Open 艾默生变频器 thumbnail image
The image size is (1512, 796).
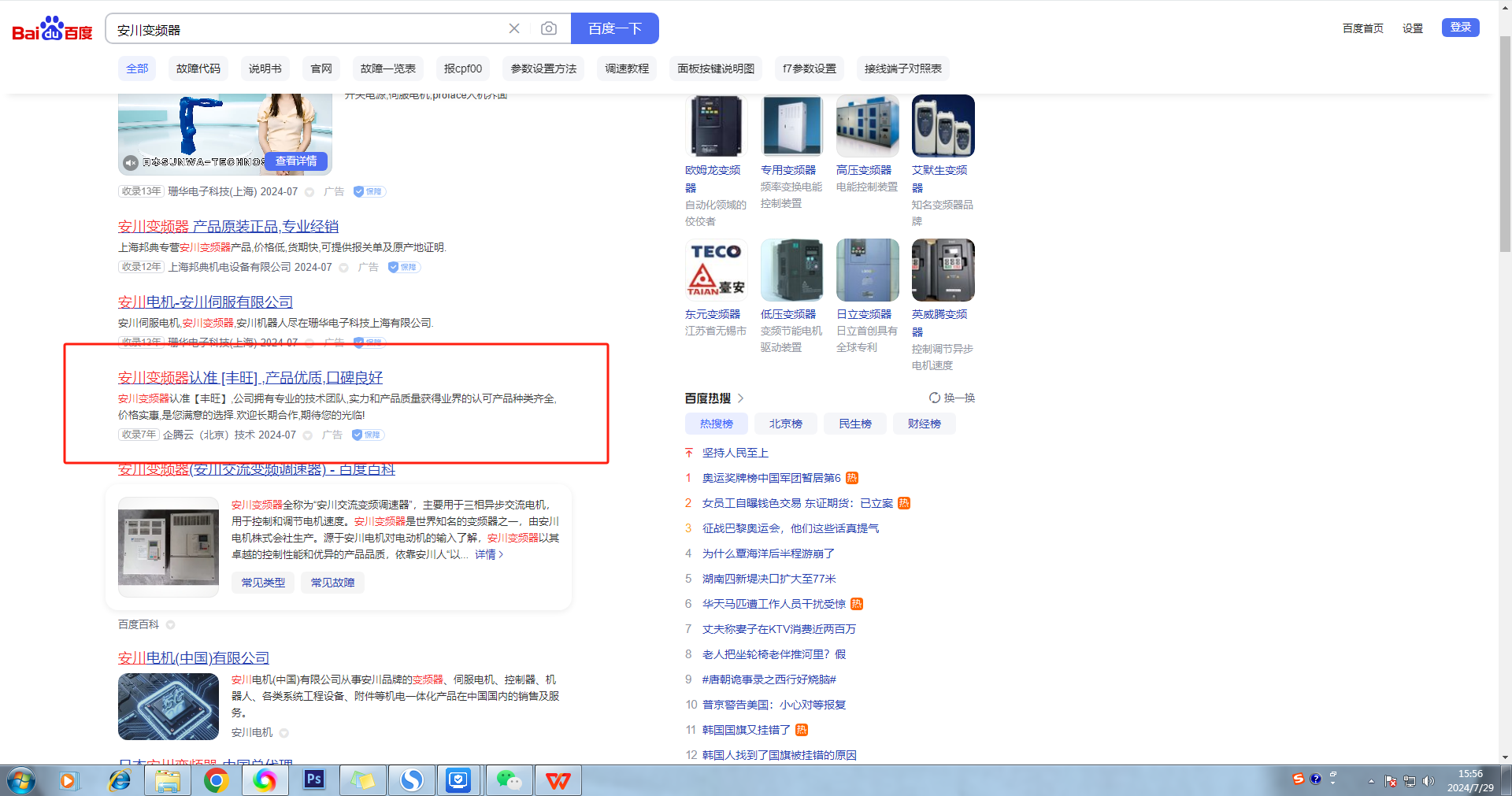(943, 126)
